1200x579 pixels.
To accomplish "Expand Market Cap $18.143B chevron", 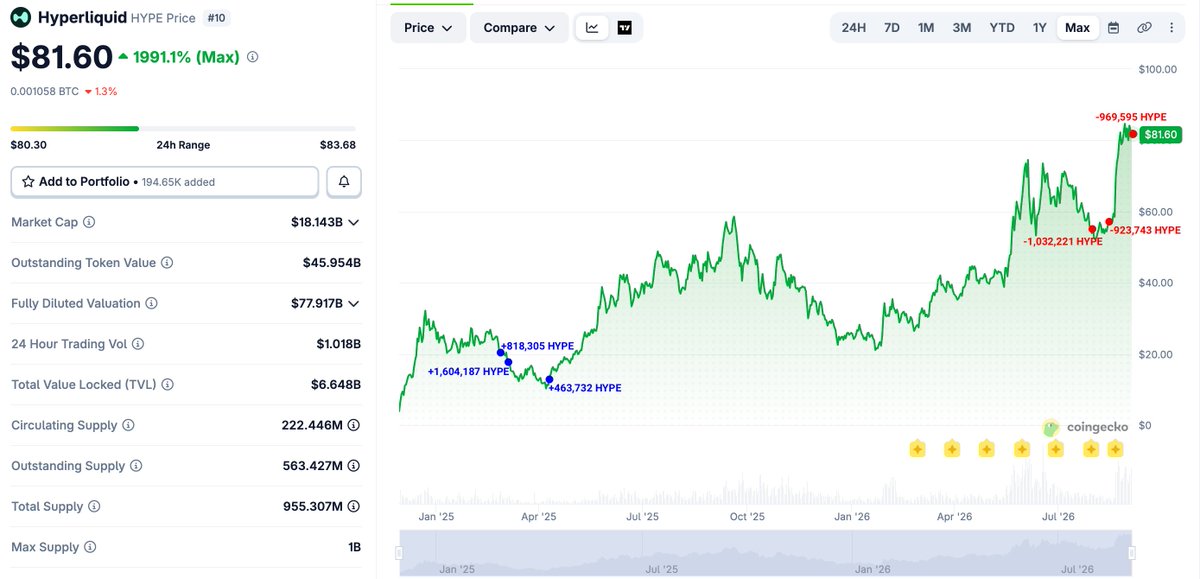I will 353,222.
